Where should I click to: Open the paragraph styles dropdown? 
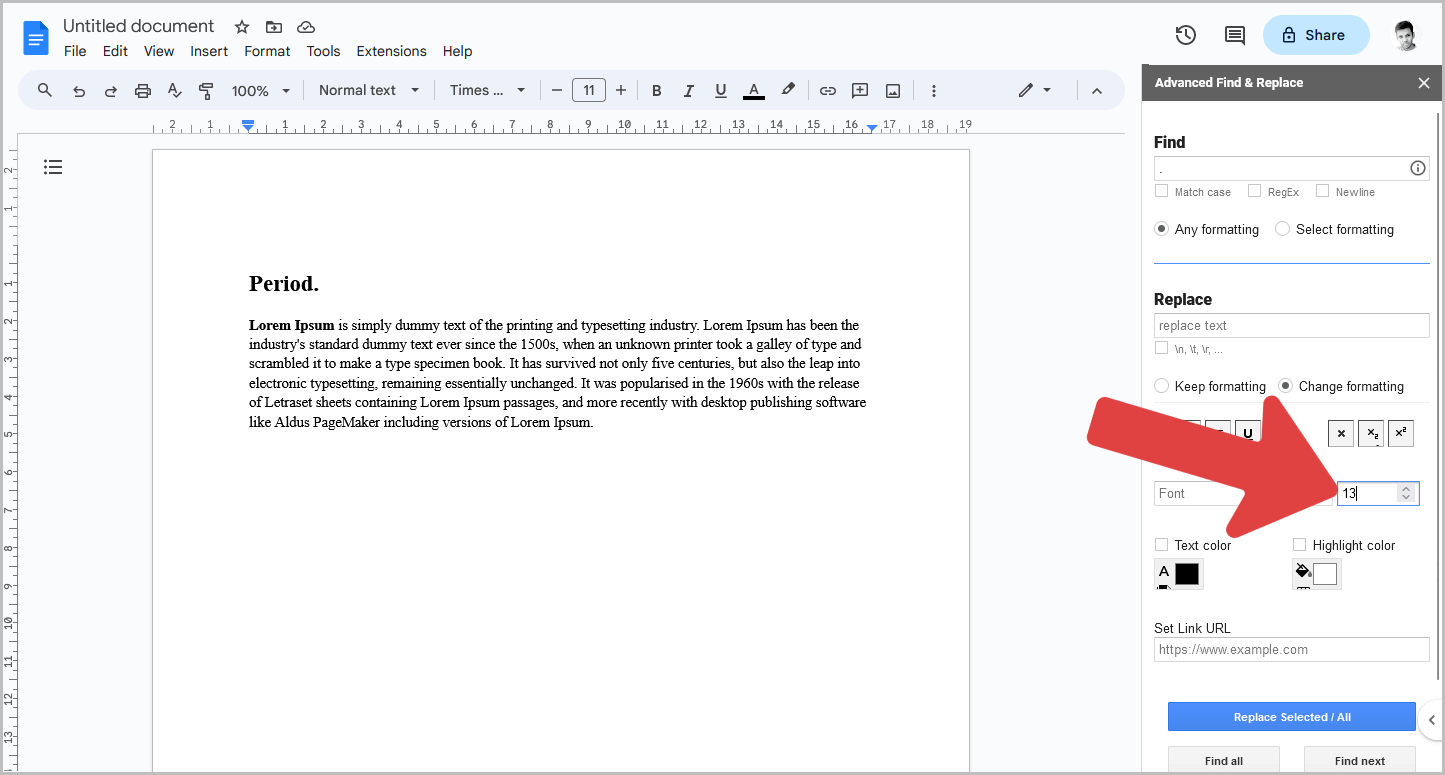click(369, 90)
